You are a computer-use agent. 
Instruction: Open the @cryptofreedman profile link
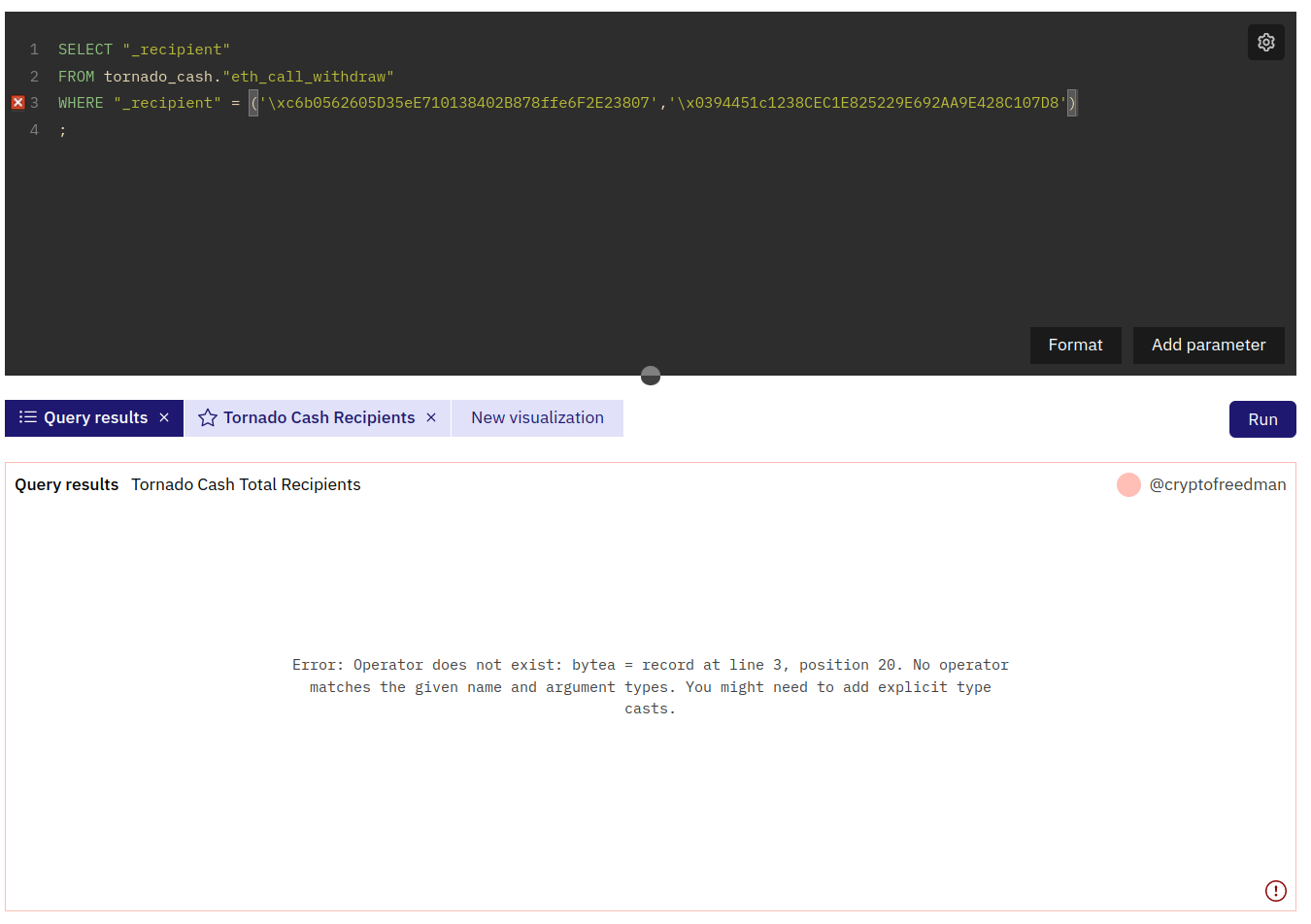click(1217, 484)
